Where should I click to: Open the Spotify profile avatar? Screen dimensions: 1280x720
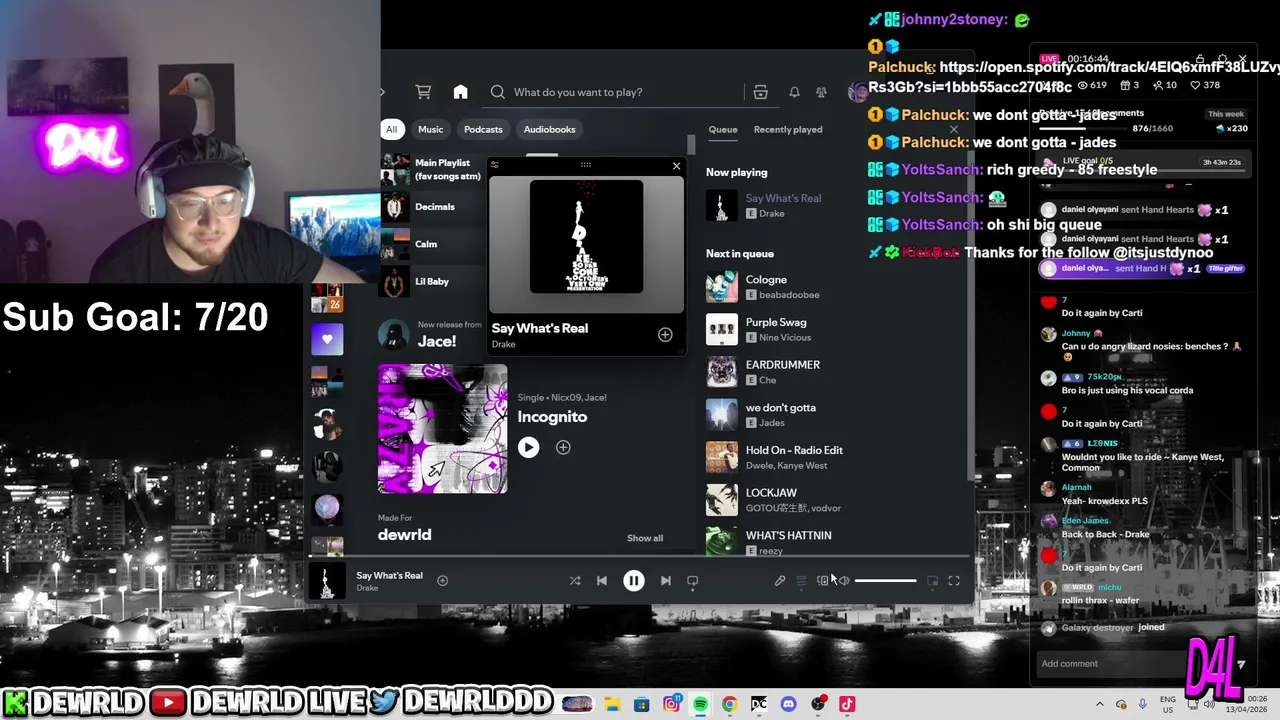tap(857, 92)
